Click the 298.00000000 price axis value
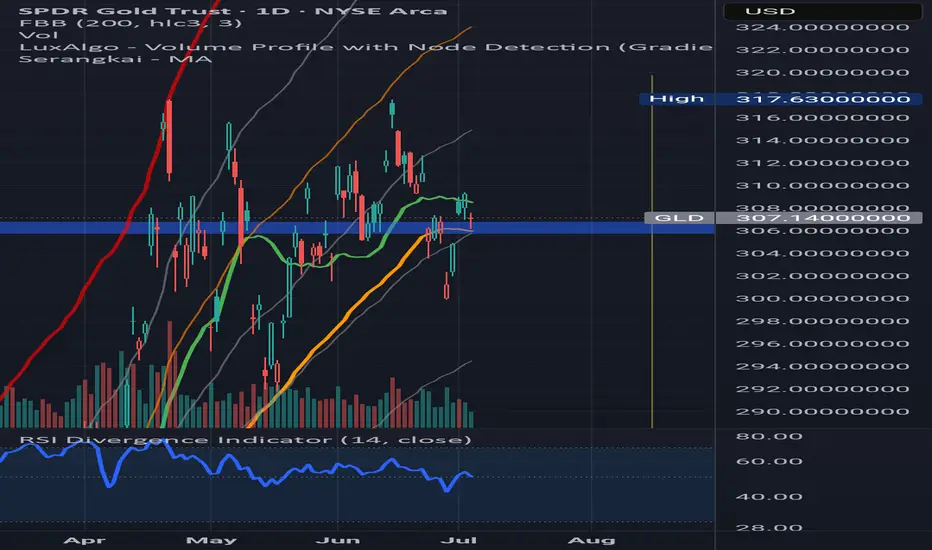 click(823, 321)
